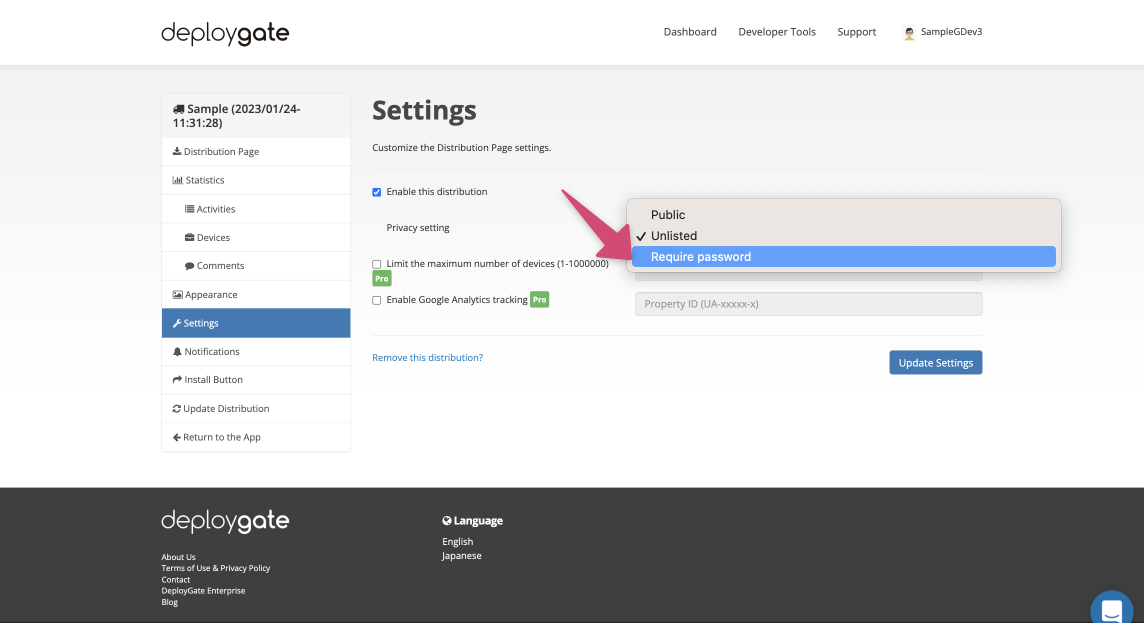The image size is (1144, 623).
Task: Open the chat support widget
Action: 1111,608
